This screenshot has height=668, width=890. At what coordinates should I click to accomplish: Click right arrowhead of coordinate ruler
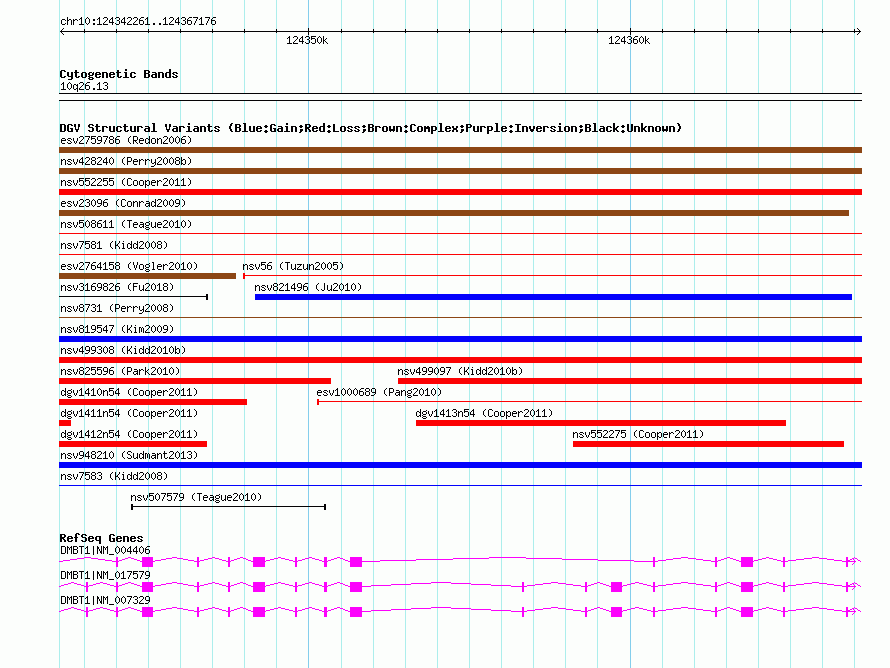point(859,32)
